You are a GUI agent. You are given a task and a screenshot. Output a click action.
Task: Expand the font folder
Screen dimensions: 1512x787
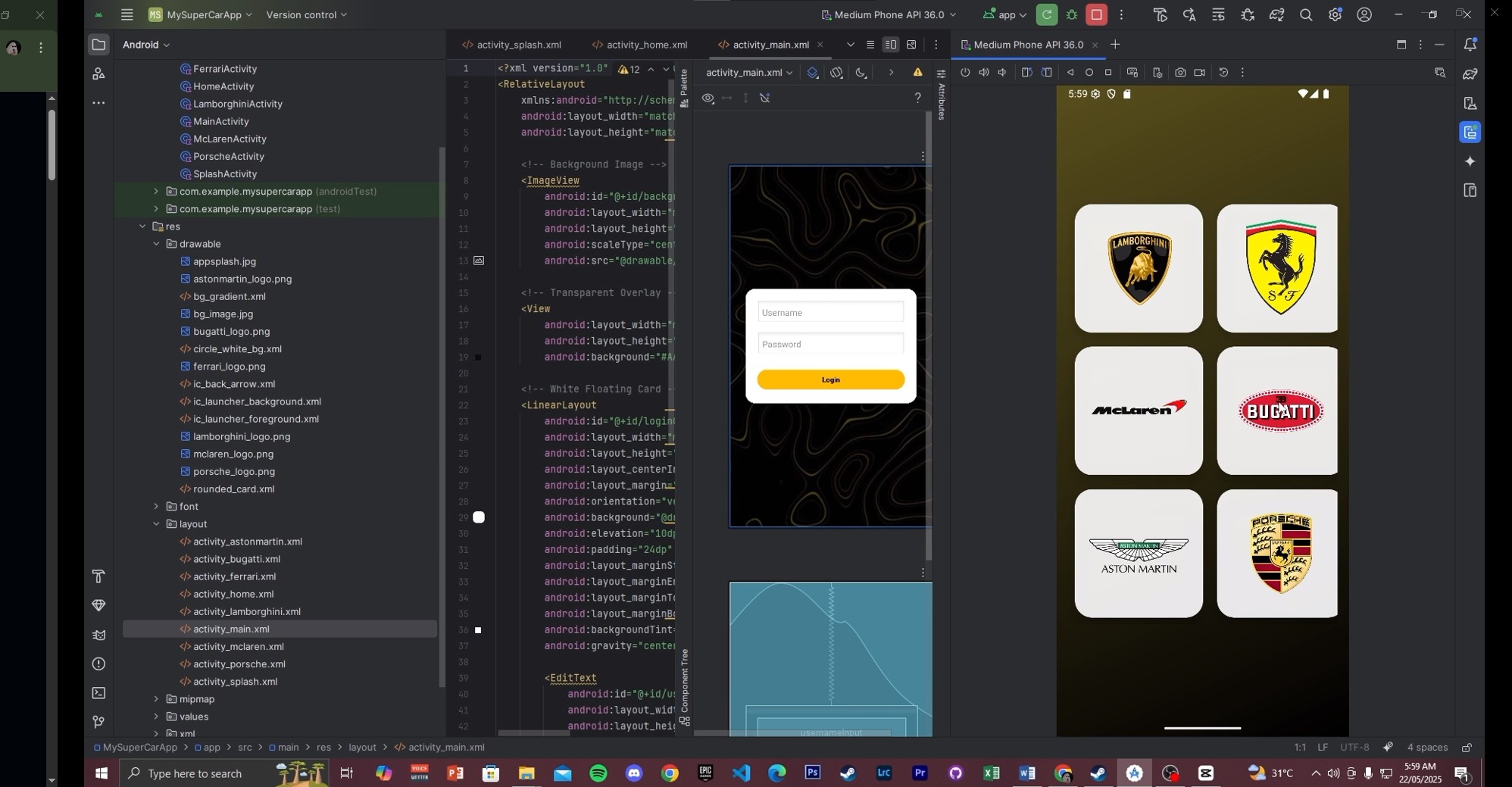point(156,507)
